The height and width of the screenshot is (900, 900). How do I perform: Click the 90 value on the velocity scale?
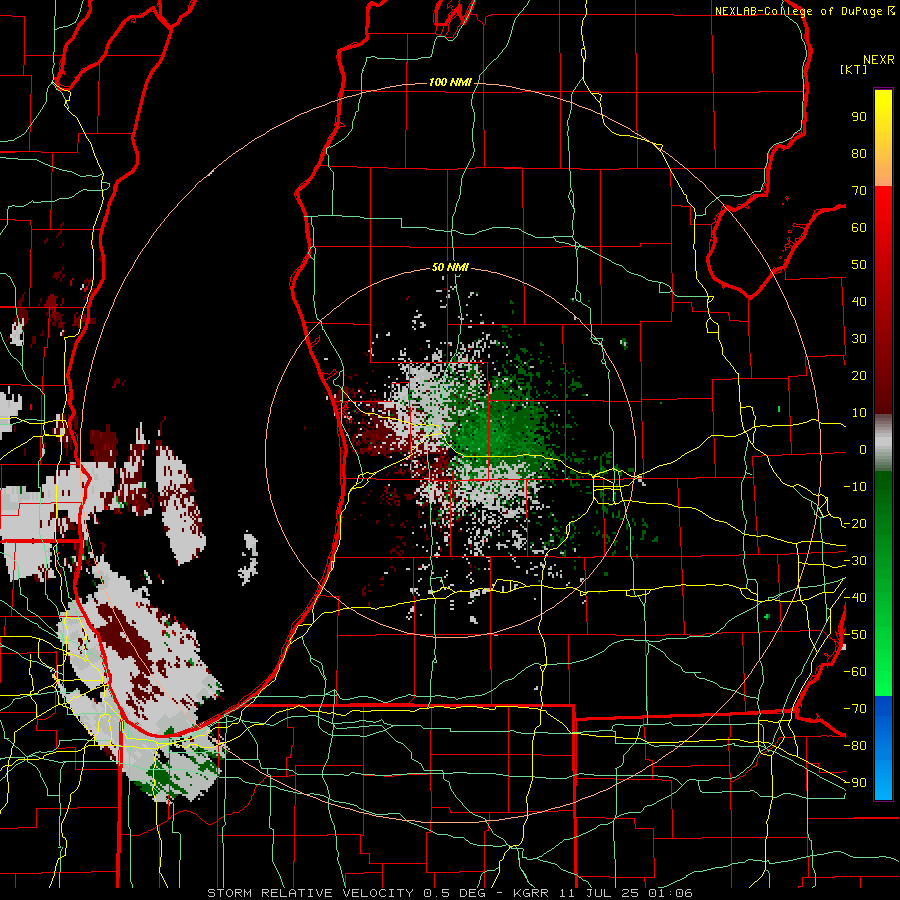(x=859, y=117)
